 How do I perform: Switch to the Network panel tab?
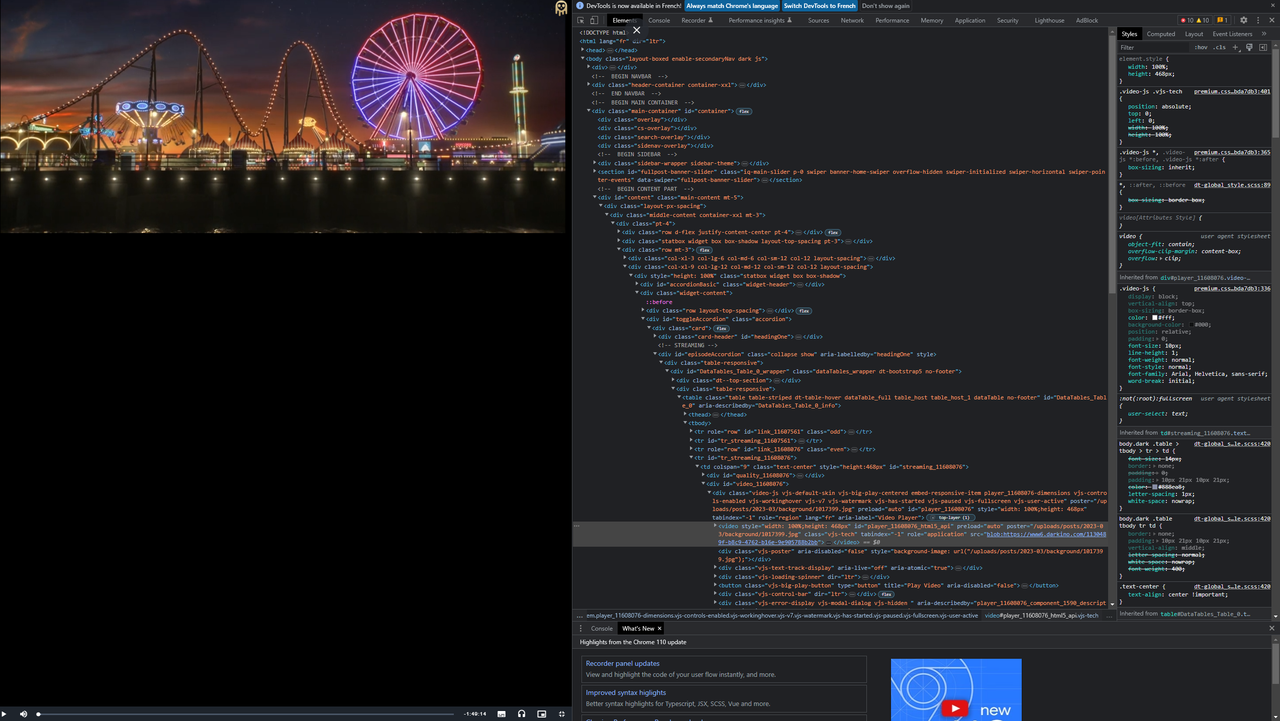tap(852, 20)
